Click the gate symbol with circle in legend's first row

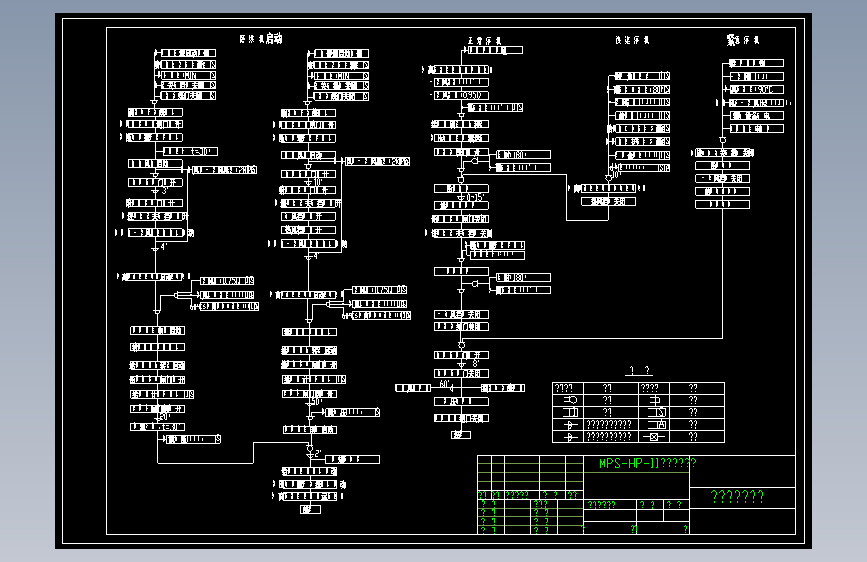pyautogui.click(x=570, y=399)
